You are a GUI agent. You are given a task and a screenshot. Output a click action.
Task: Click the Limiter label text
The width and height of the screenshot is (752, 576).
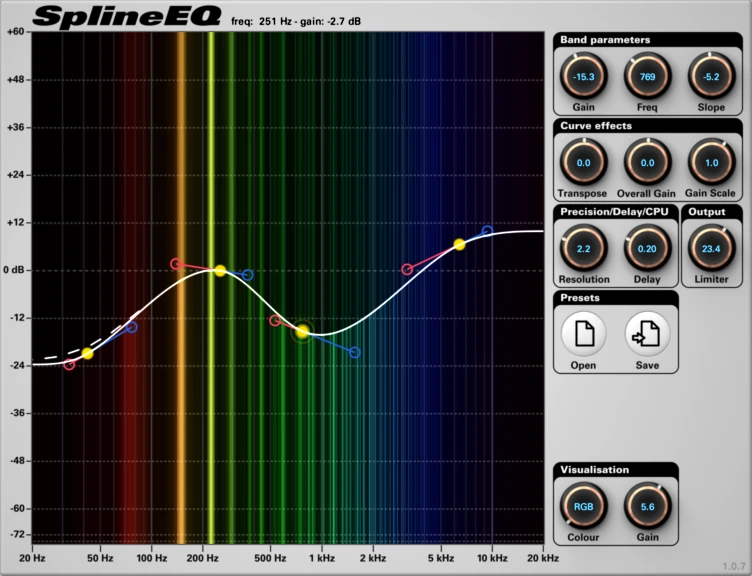pos(711,279)
